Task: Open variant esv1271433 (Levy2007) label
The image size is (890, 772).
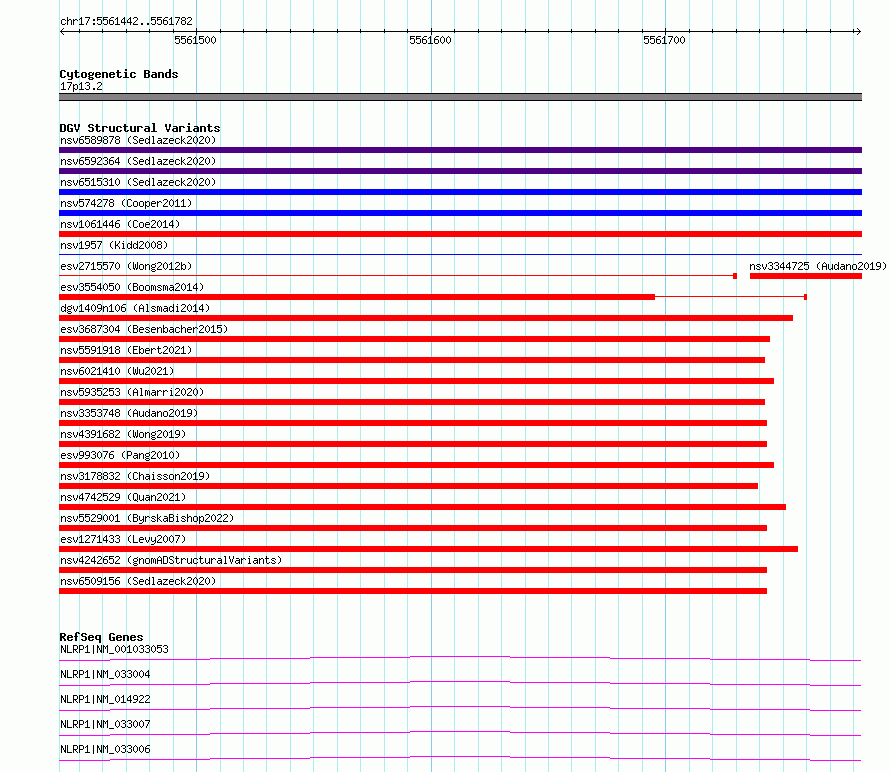Action: click(x=123, y=539)
